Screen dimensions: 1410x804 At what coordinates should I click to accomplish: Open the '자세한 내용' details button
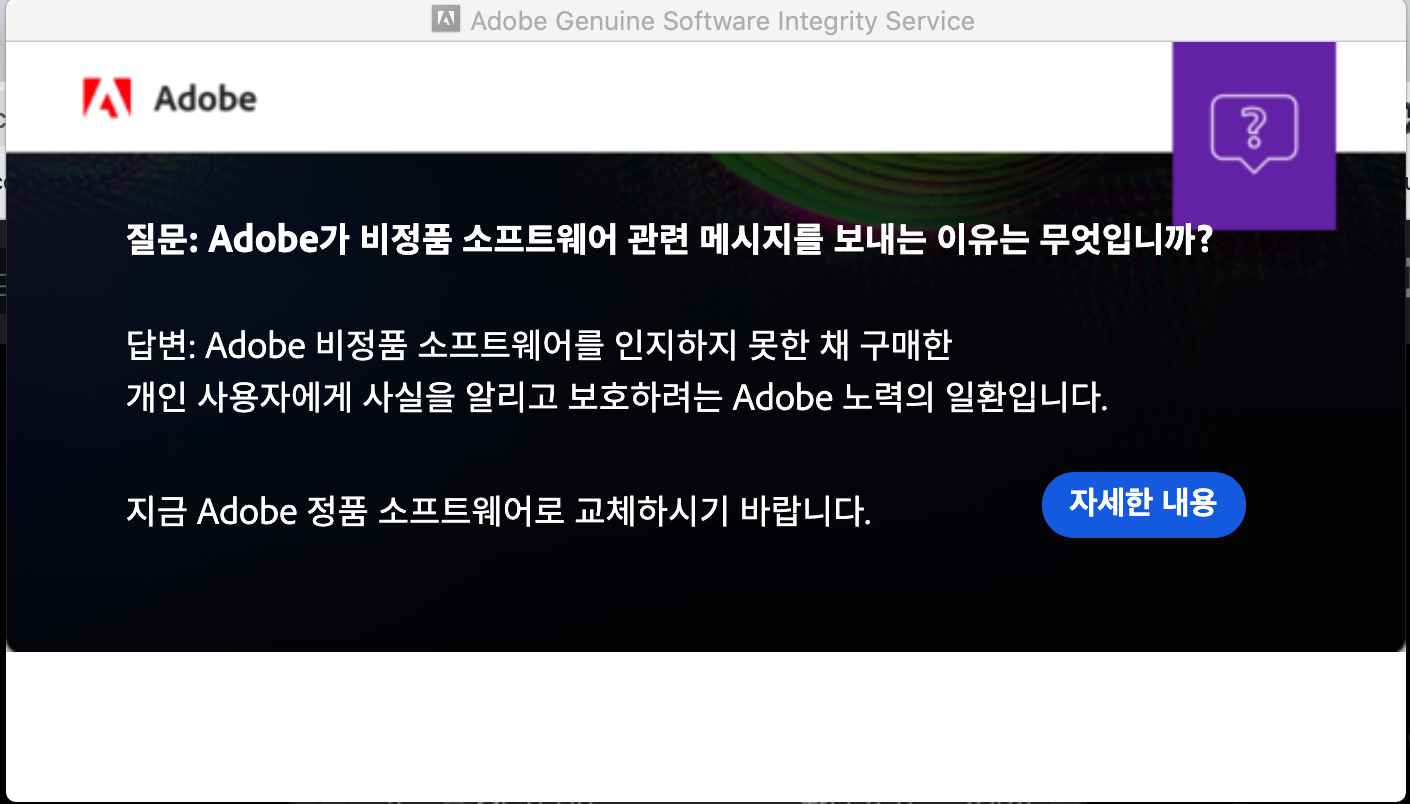[x=1143, y=504]
